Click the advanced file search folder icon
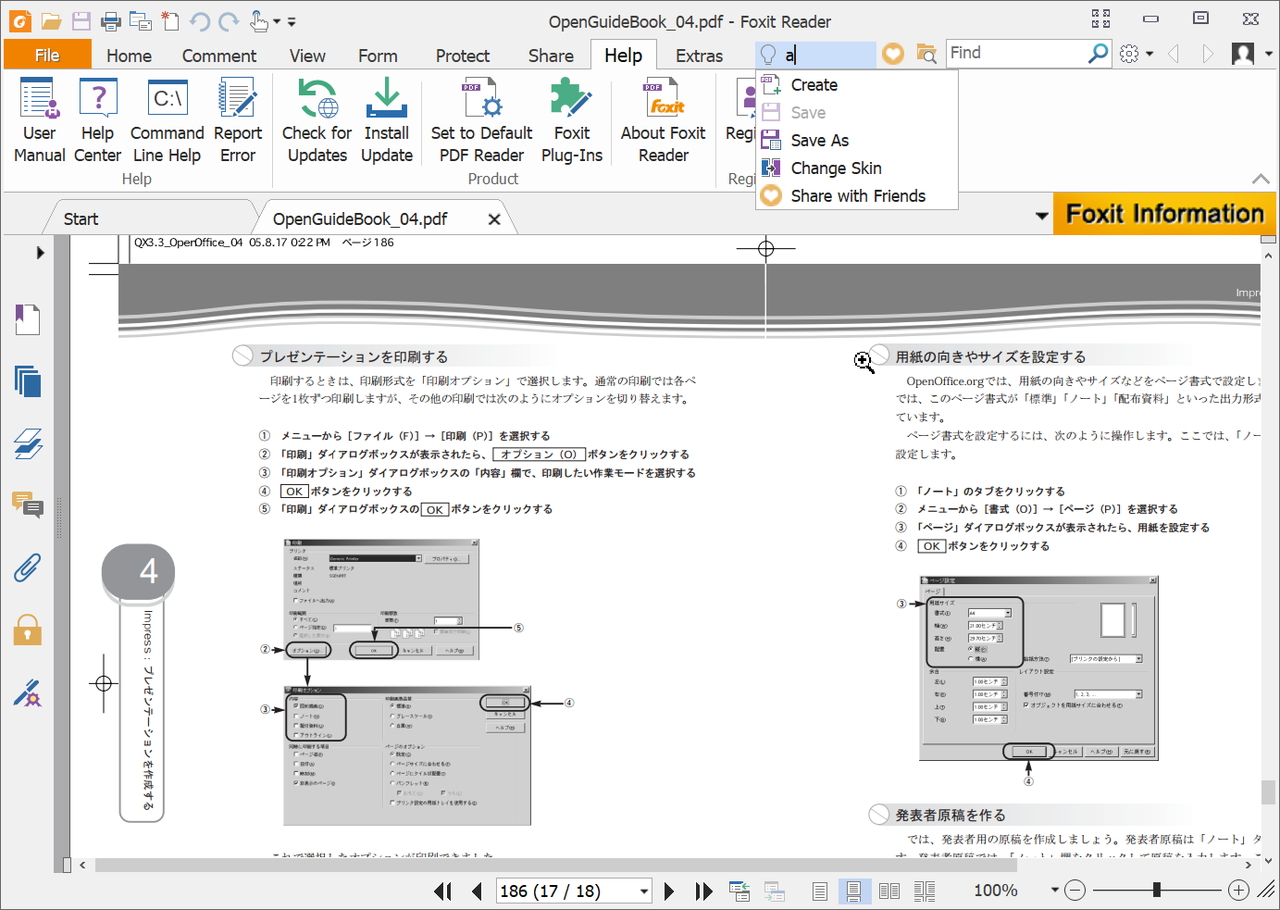Image resolution: width=1280 pixels, height=910 pixels. [926, 54]
